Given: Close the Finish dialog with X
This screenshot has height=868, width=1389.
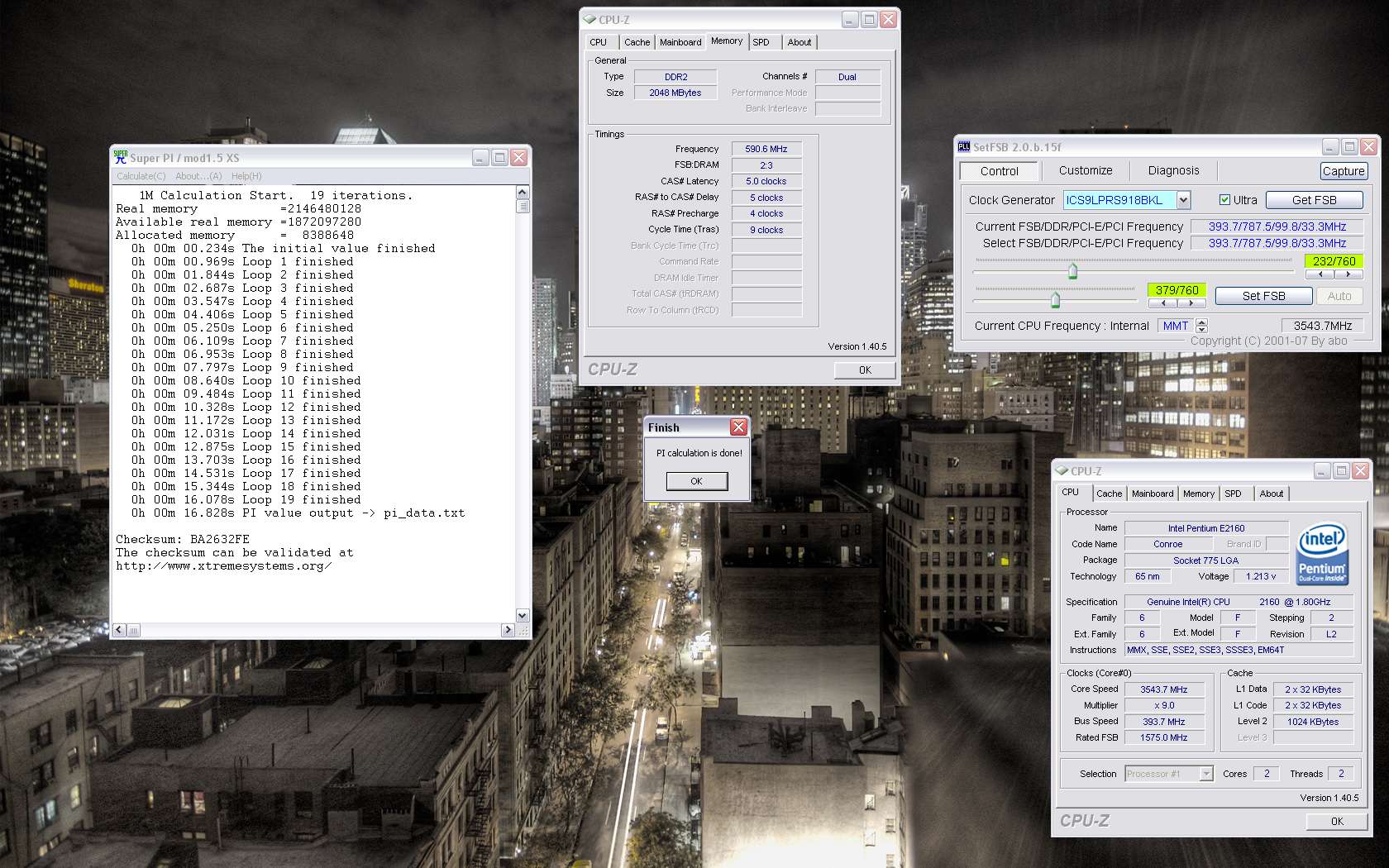Looking at the screenshot, I should pyautogui.click(x=738, y=427).
